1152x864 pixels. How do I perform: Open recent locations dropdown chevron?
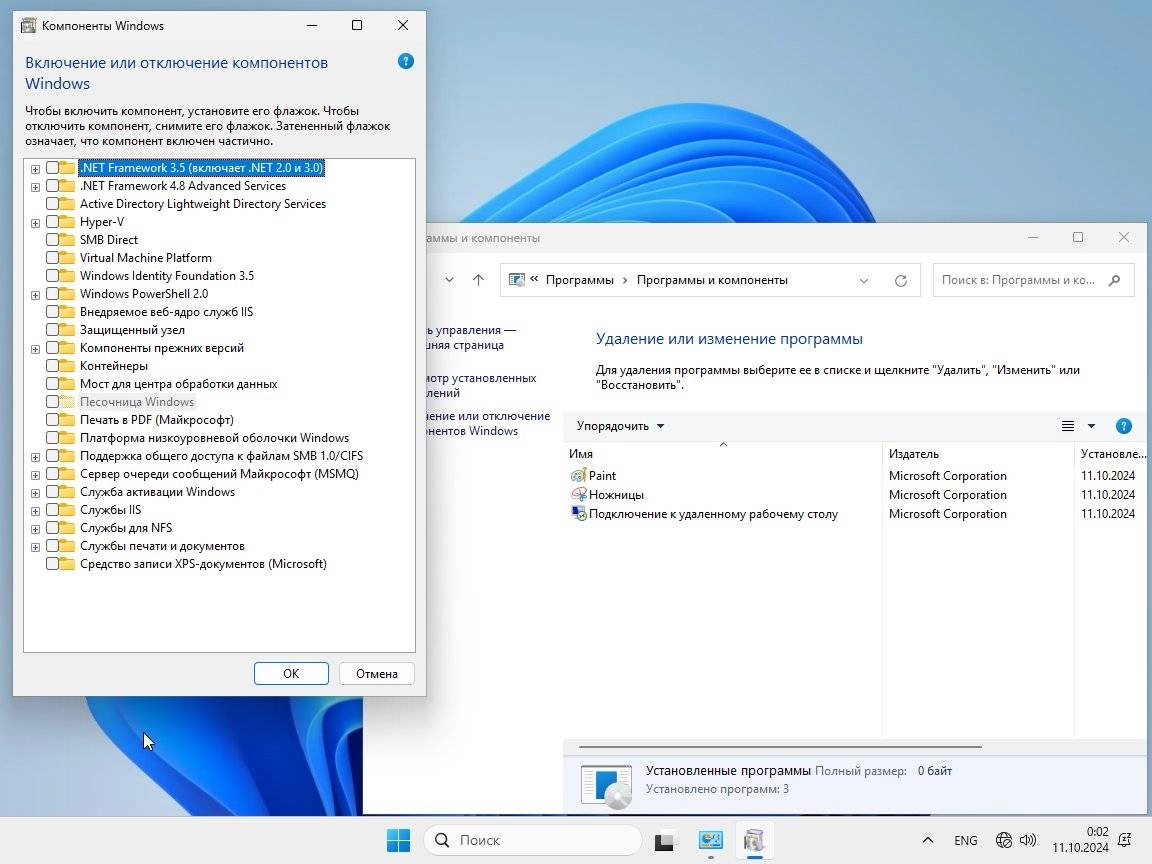point(449,280)
